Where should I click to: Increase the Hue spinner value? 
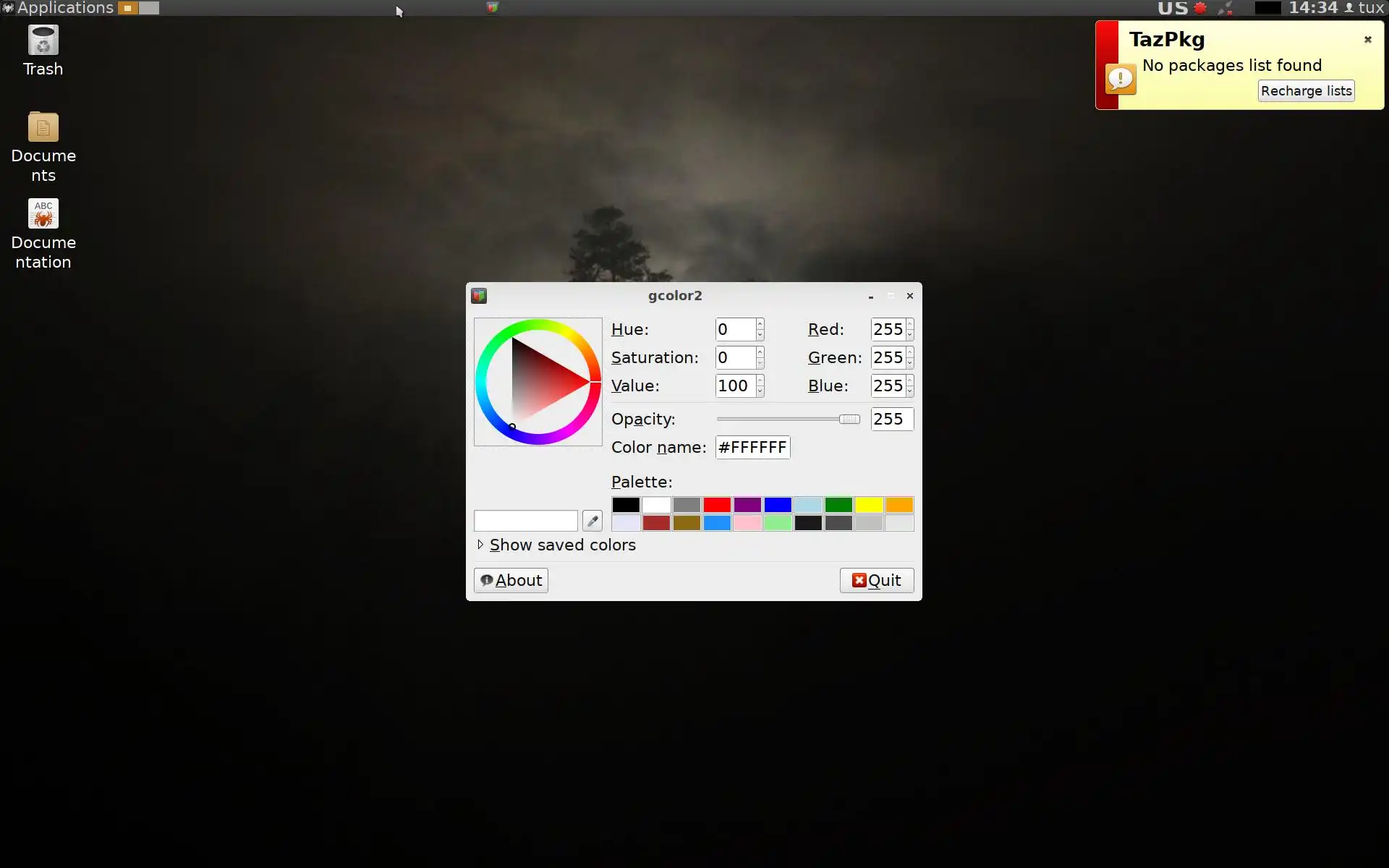tap(760, 324)
